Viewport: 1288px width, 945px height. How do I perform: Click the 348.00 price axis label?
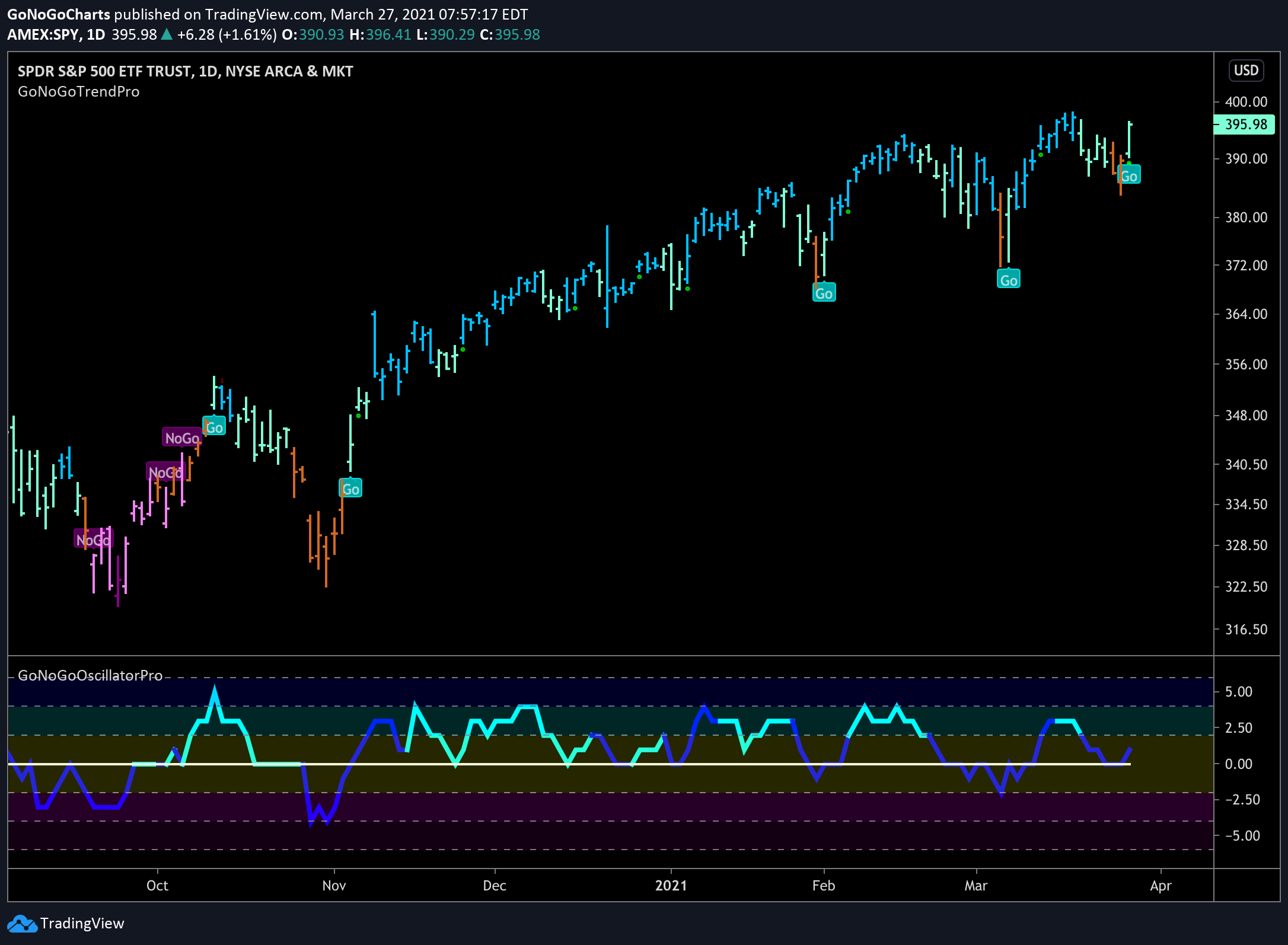click(1246, 415)
